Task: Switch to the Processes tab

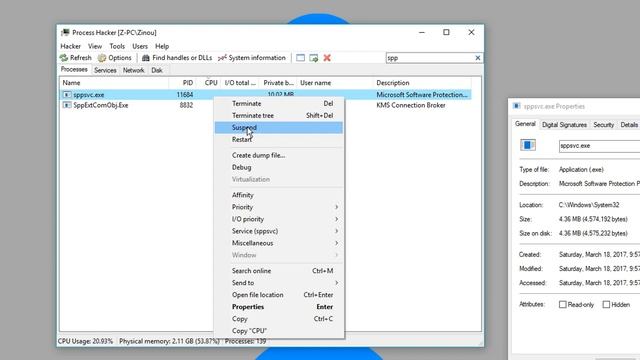Action: 74,69
